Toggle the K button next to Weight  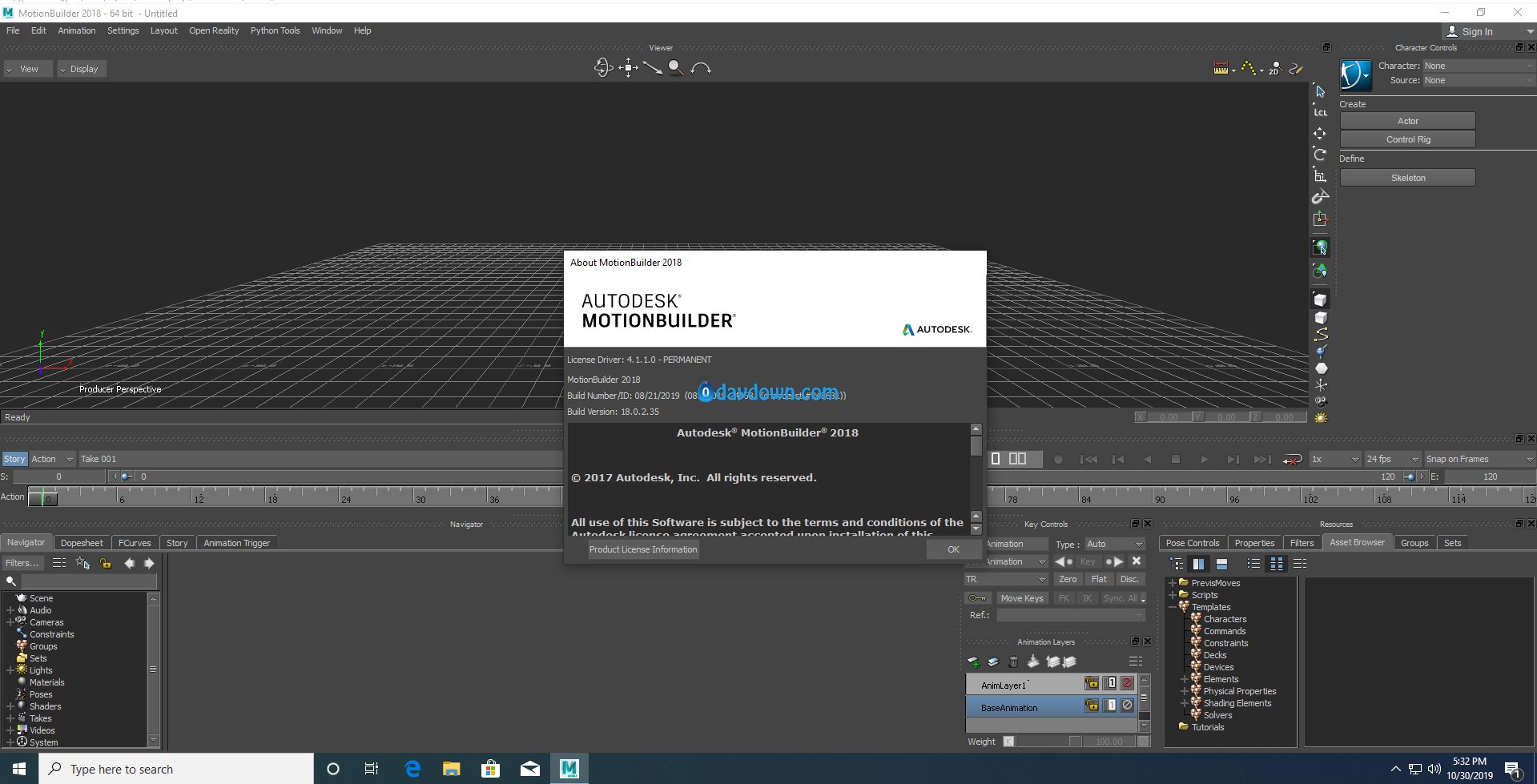[1008, 742]
